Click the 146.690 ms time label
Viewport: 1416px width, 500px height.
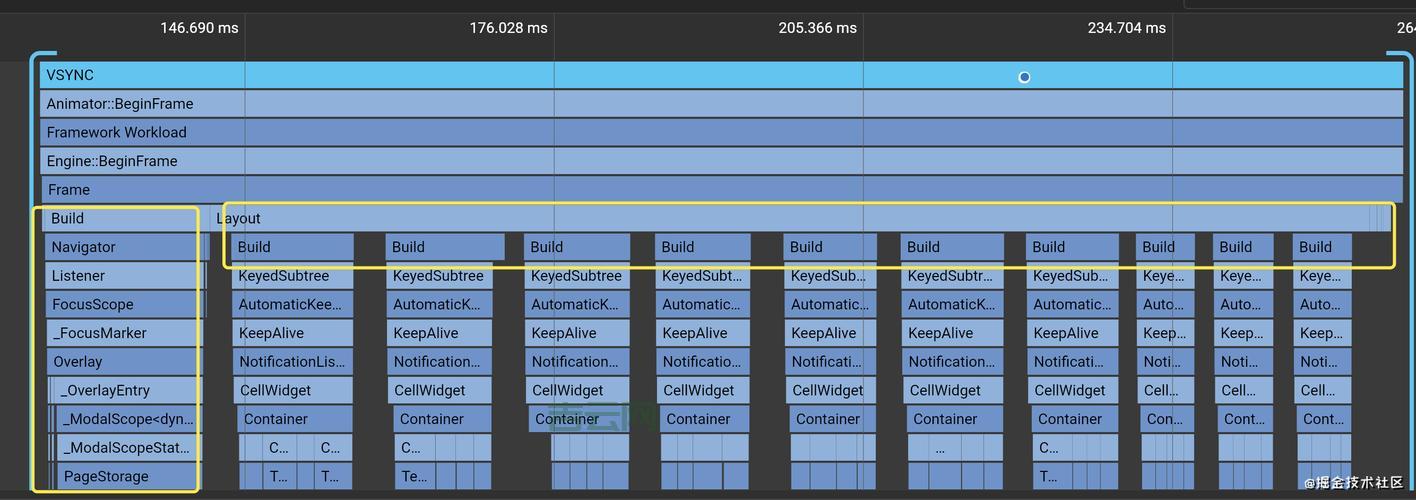pos(199,28)
